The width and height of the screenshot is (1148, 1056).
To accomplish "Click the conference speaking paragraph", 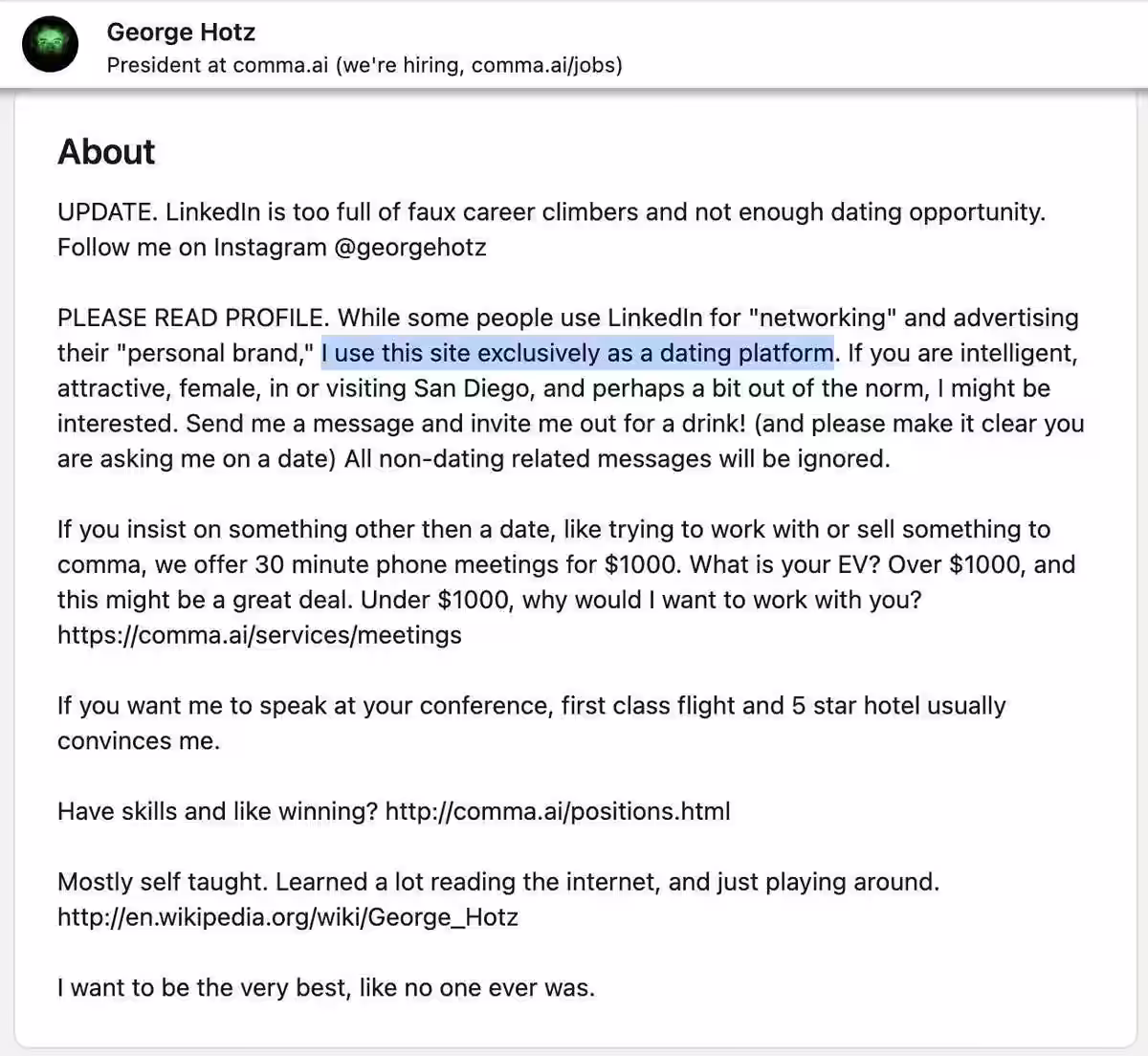I will 532,723.
